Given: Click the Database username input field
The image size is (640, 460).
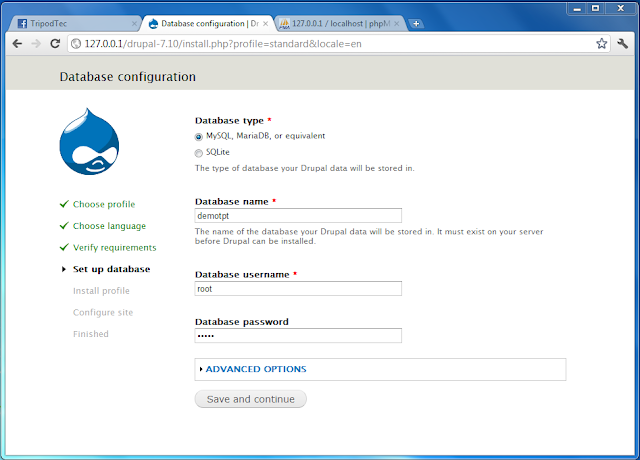Looking at the screenshot, I should (x=298, y=289).
